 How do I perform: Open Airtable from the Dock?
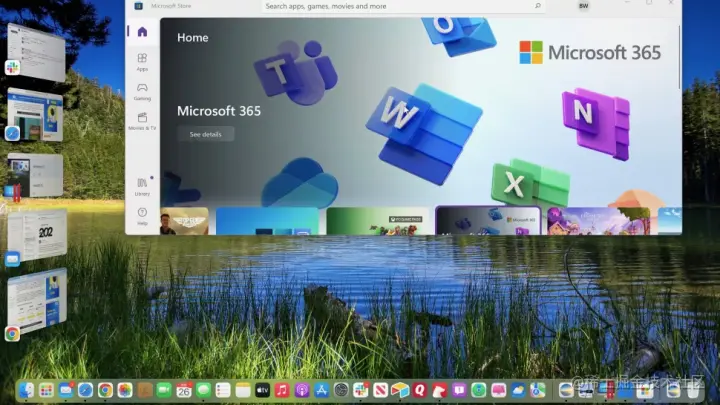coord(400,390)
